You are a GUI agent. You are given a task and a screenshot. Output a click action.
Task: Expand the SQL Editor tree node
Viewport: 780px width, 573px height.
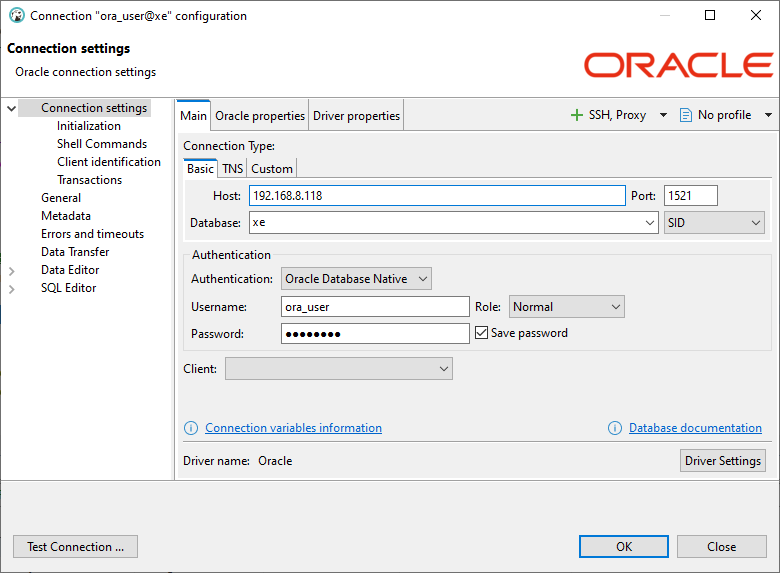12,288
